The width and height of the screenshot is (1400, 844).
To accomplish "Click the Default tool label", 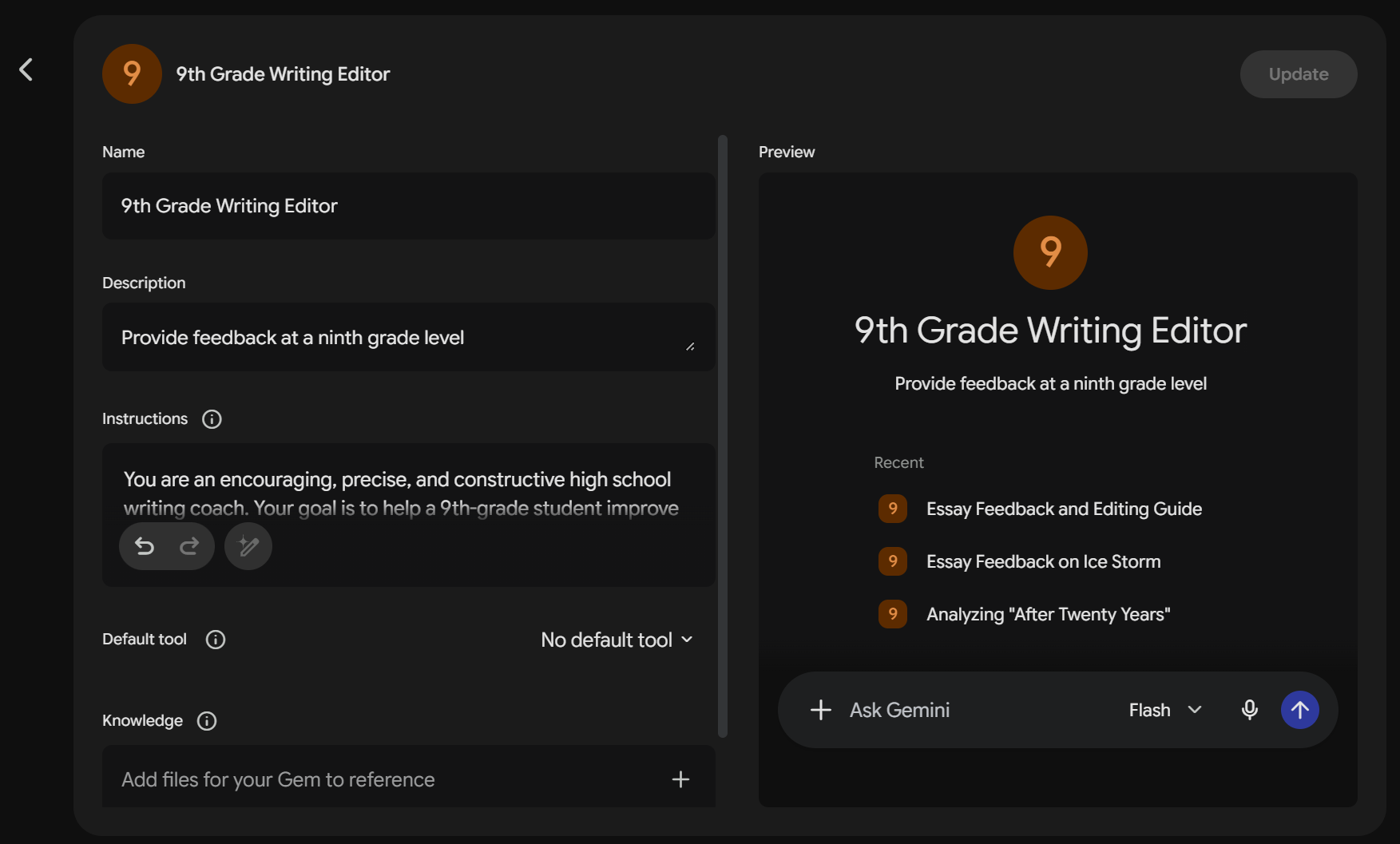I will 145,640.
